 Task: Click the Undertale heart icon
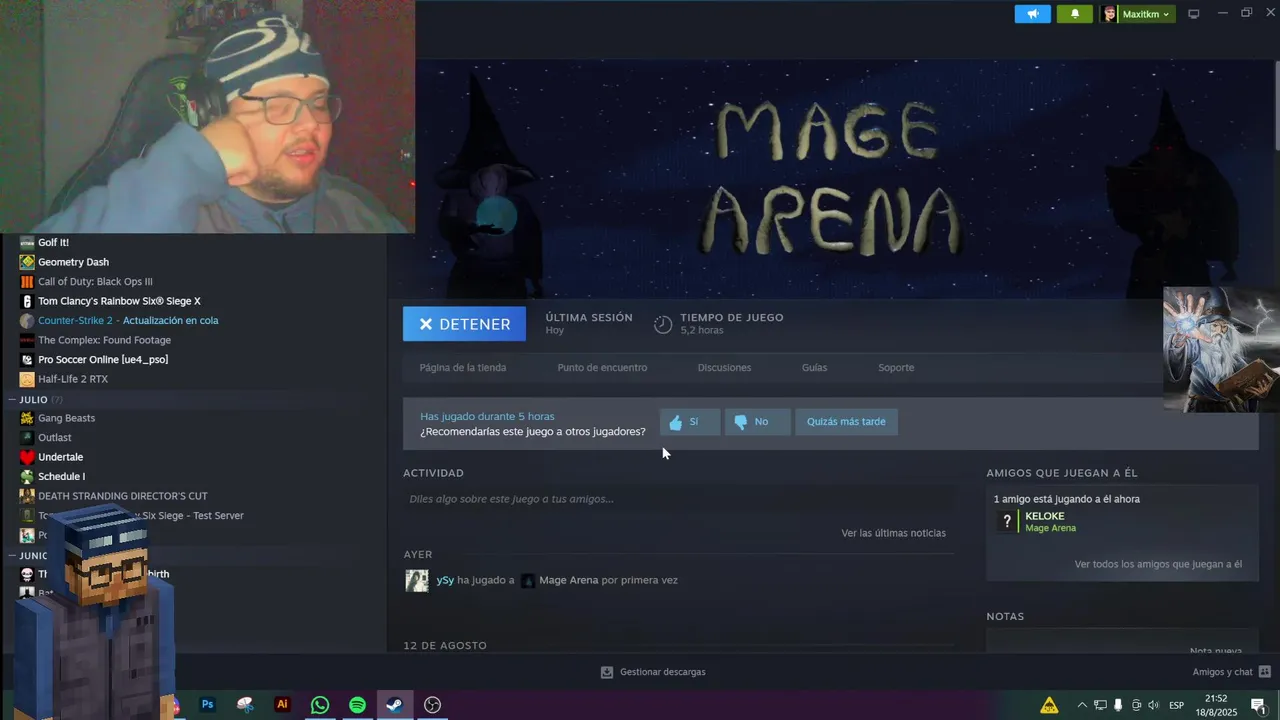tap(27, 457)
